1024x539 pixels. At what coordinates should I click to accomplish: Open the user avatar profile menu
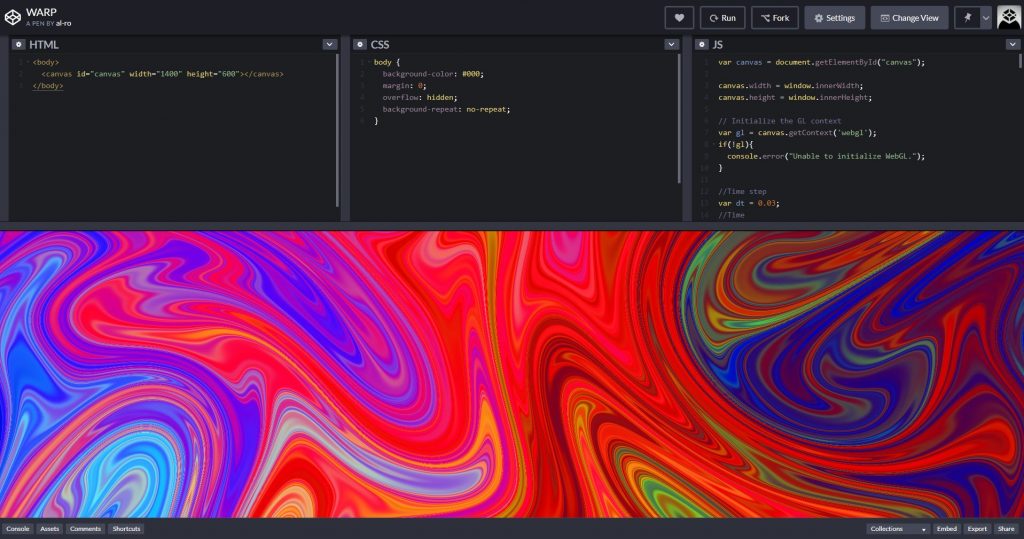[x=1009, y=18]
